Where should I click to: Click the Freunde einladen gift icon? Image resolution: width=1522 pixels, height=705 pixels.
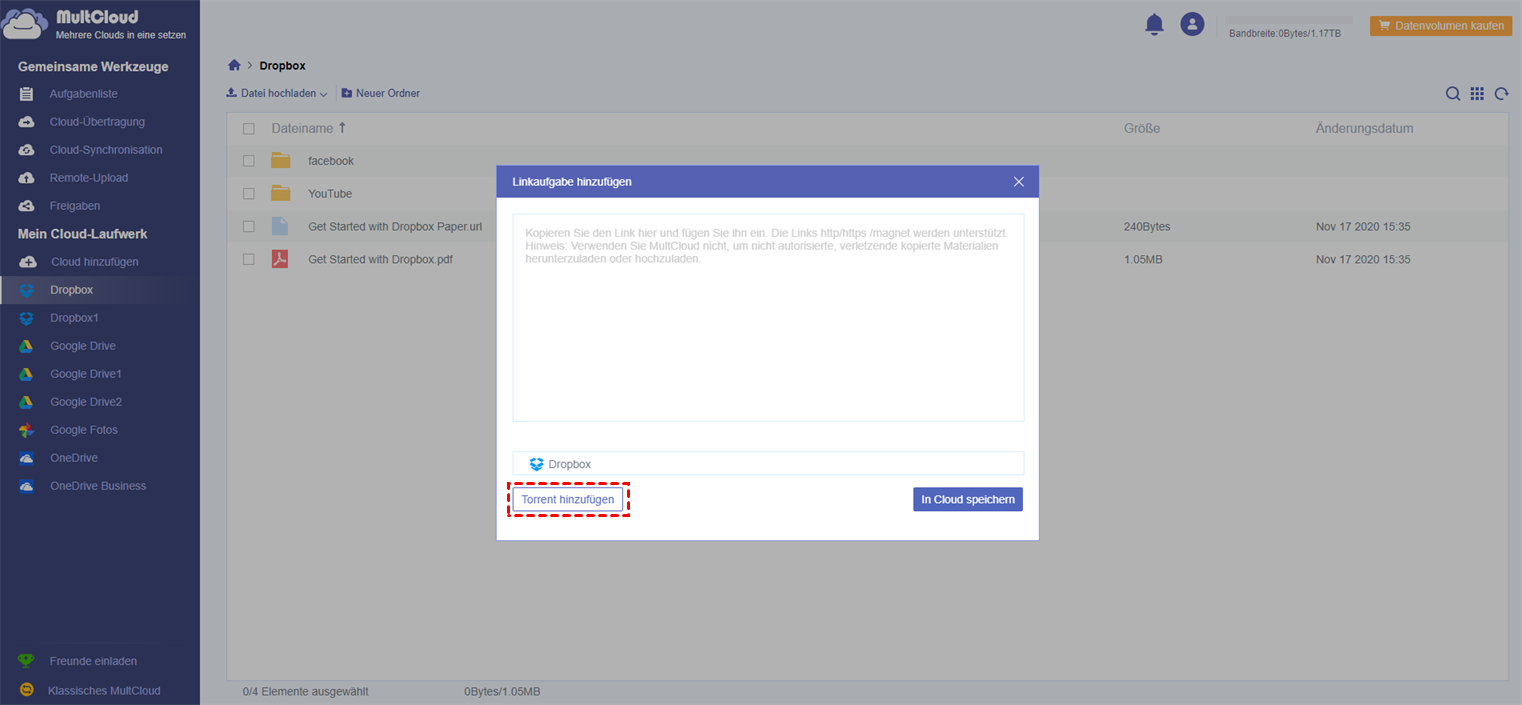(27, 661)
